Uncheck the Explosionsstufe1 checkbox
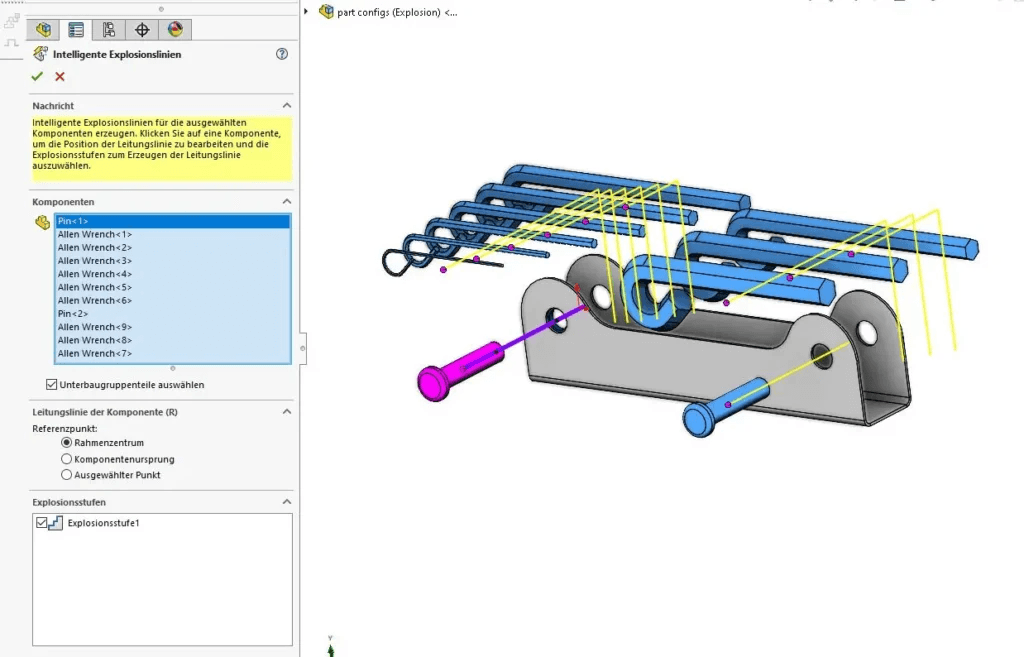1024x657 pixels. point(41,522)
